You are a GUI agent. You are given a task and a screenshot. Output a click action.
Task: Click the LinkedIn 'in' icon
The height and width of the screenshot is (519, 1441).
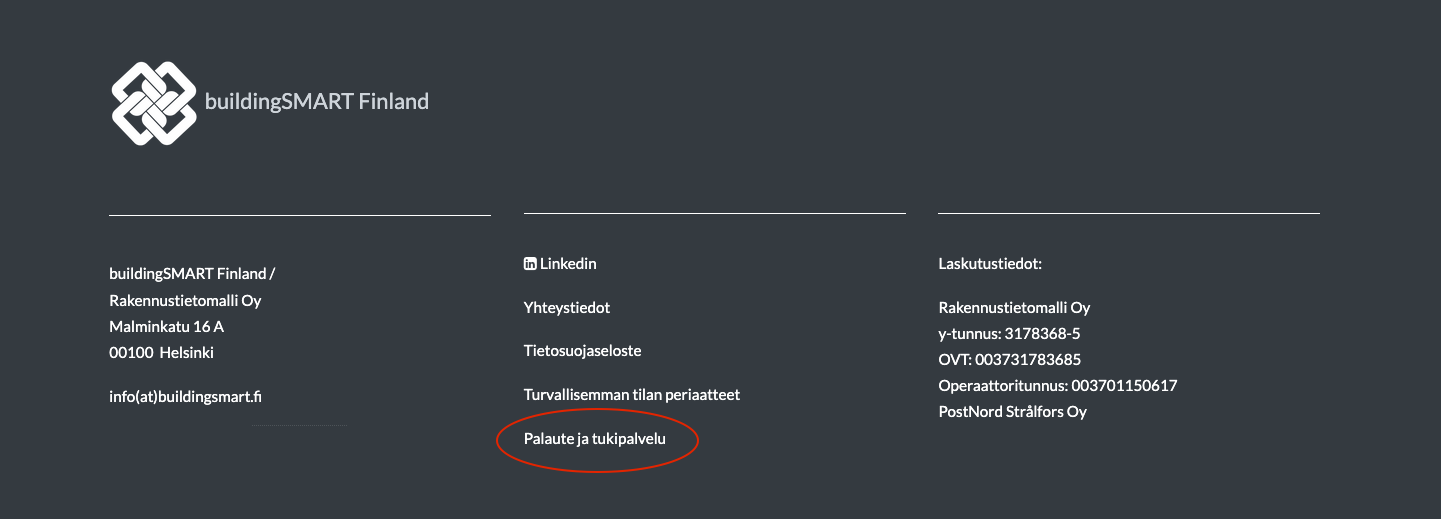[530, 264]
